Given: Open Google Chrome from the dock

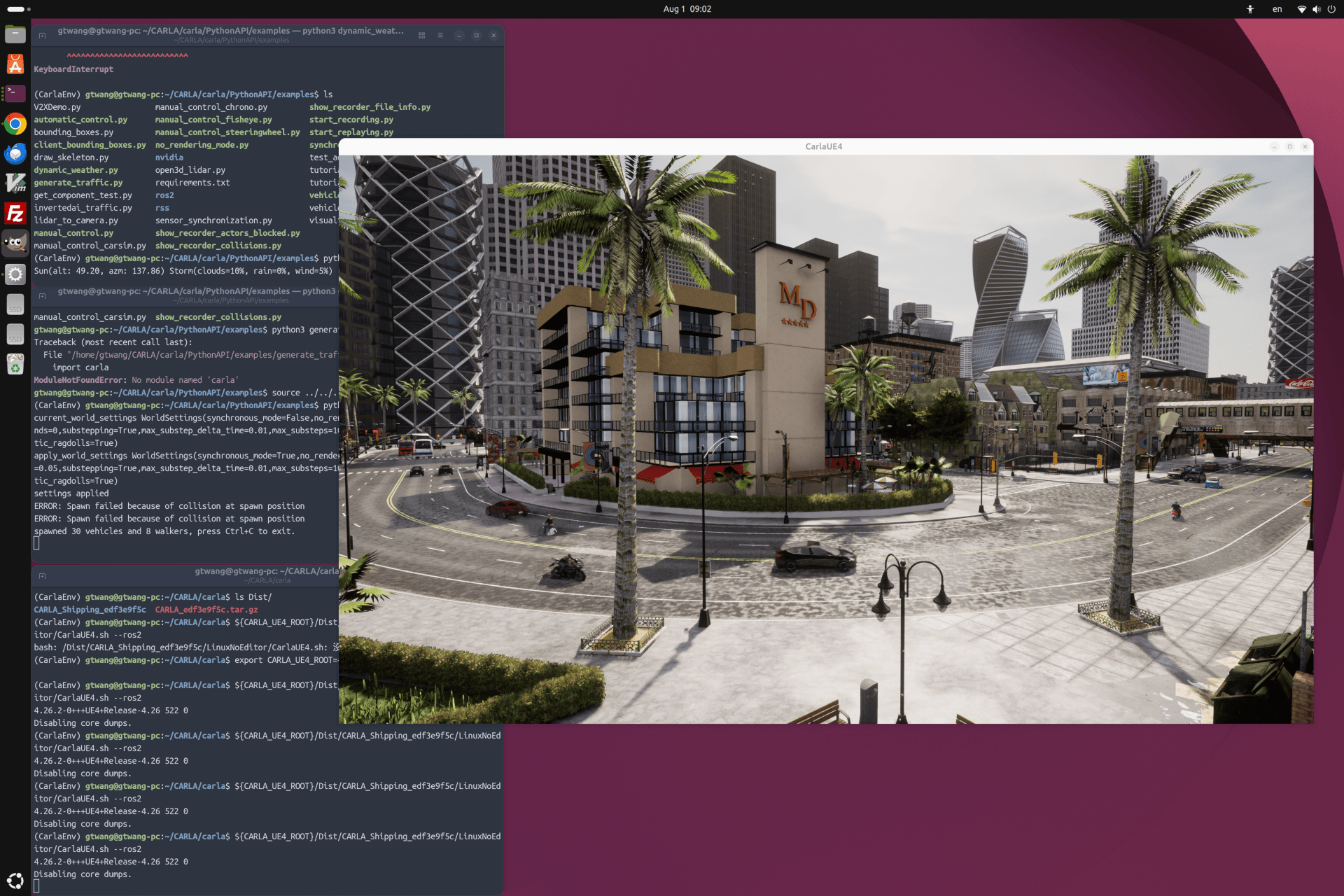Looking at the screenshot, I should [x=15, y=124].
